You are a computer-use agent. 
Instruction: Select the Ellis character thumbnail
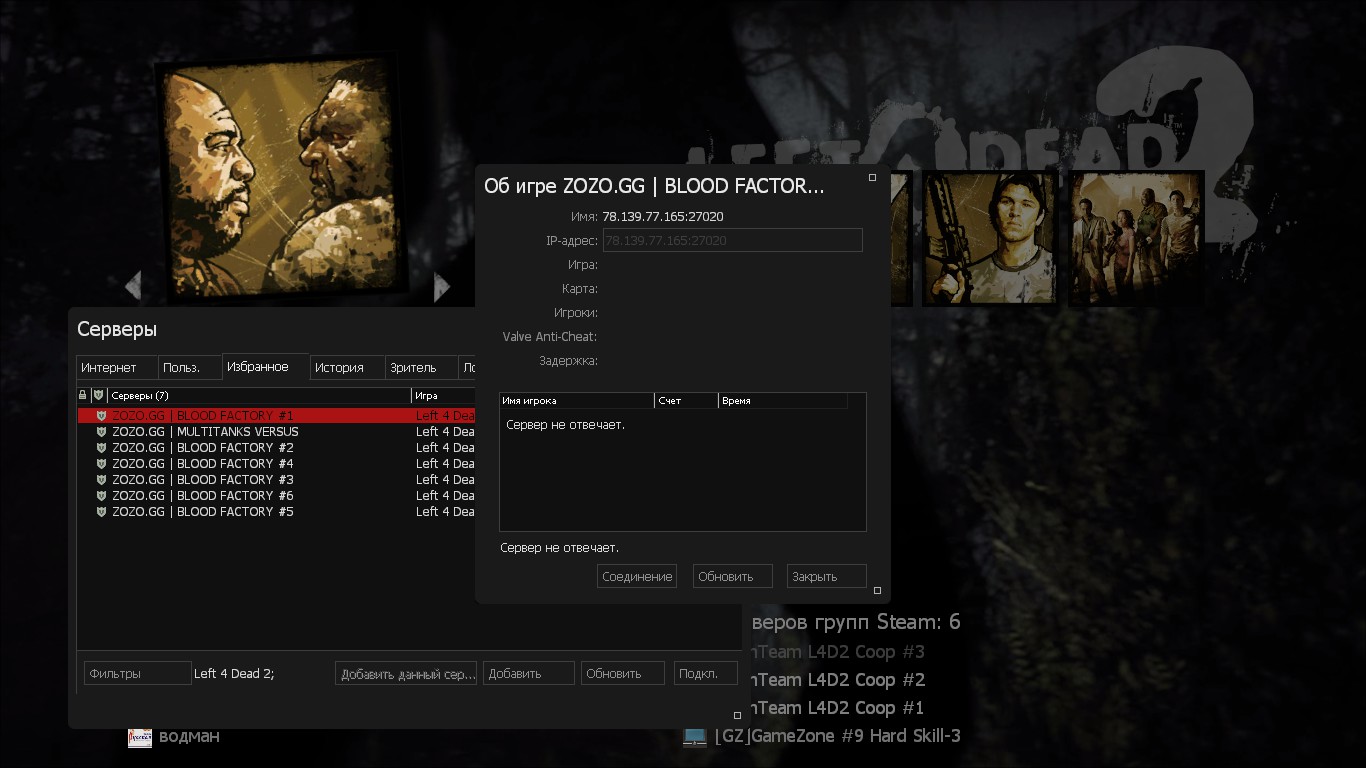click(x=990, y=238)
